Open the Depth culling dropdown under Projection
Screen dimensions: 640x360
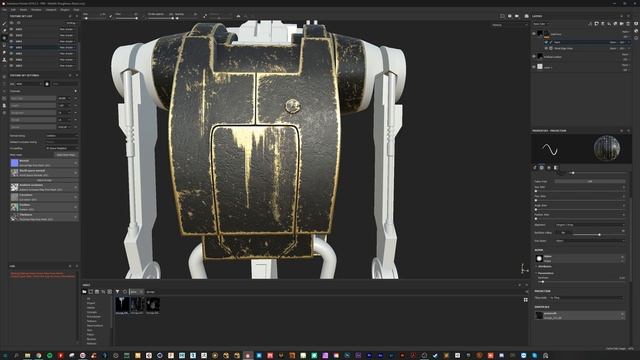[x=587, y=298]
